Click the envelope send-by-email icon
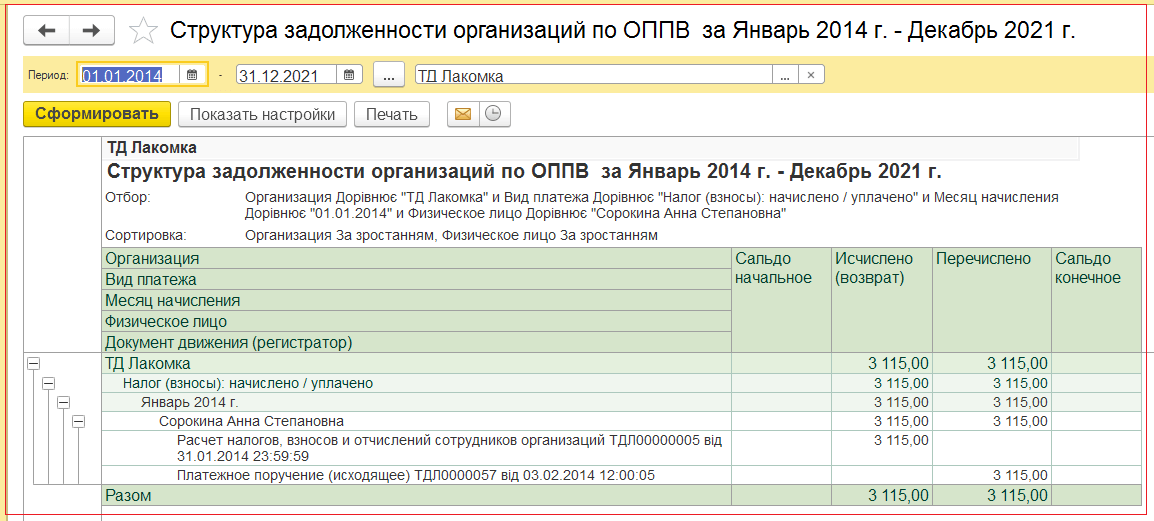 462,114
